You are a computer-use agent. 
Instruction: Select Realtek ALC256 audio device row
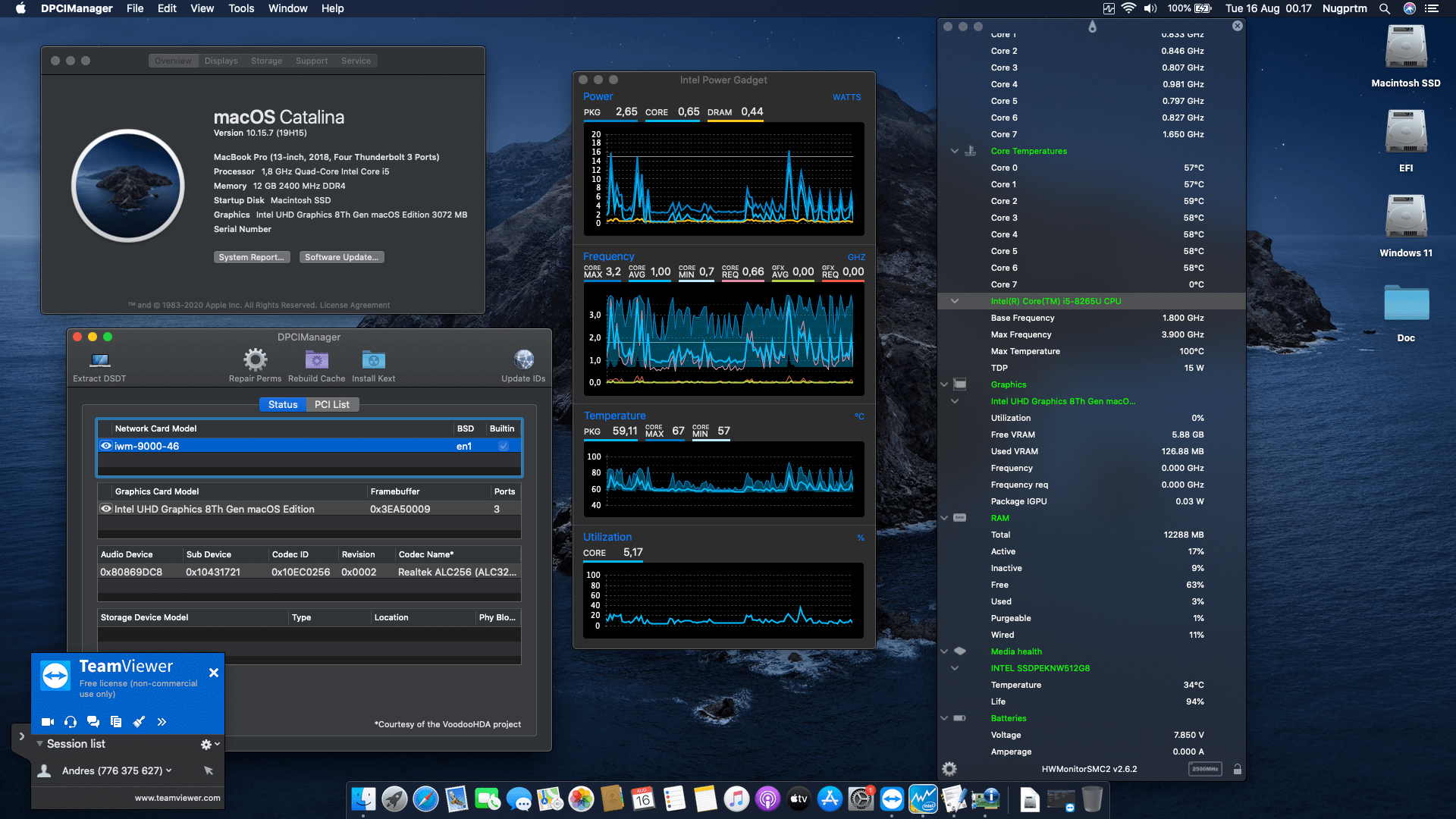[x=309, y=572]
